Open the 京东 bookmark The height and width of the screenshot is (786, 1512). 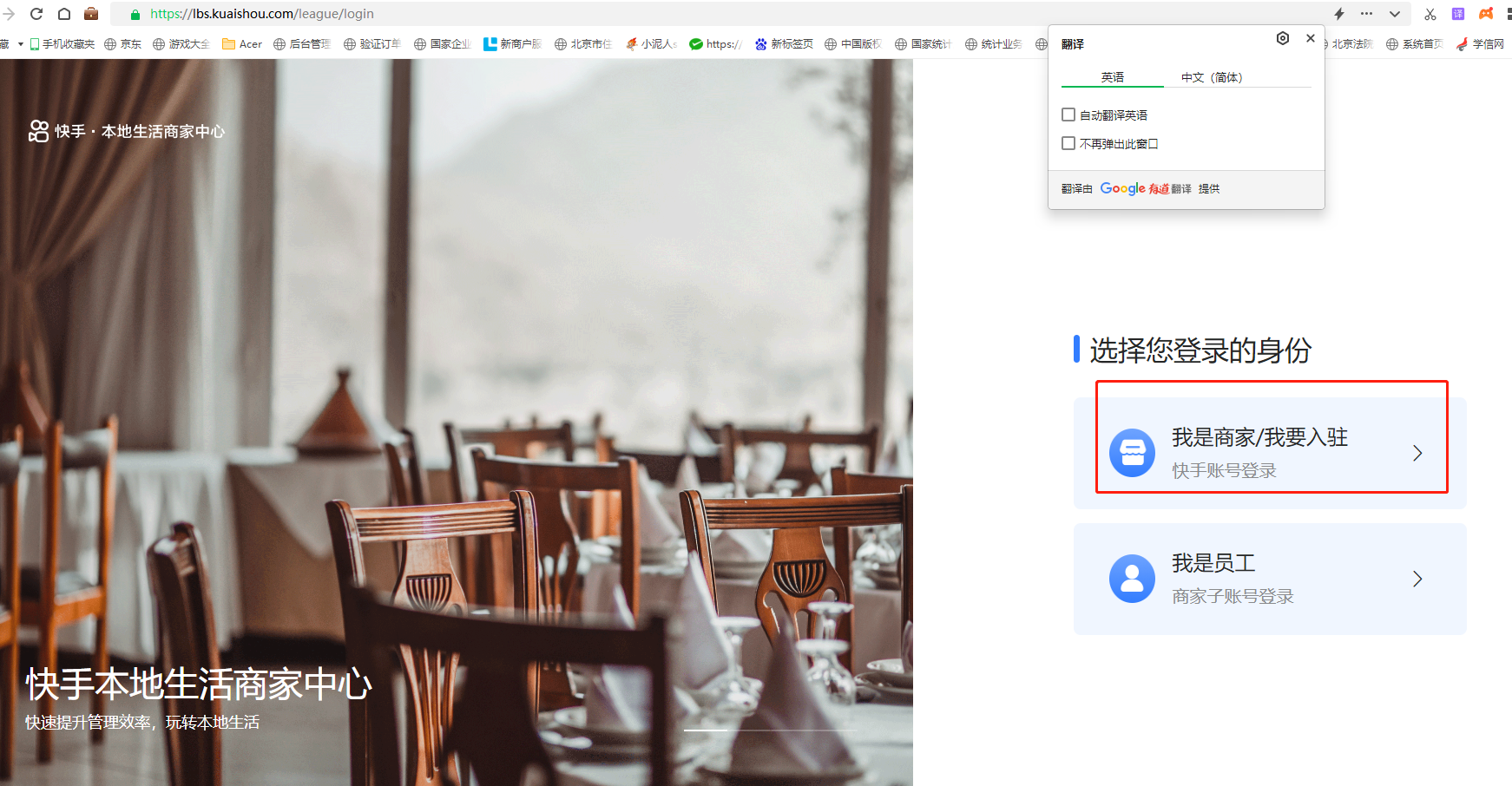[x=122, y=43]
